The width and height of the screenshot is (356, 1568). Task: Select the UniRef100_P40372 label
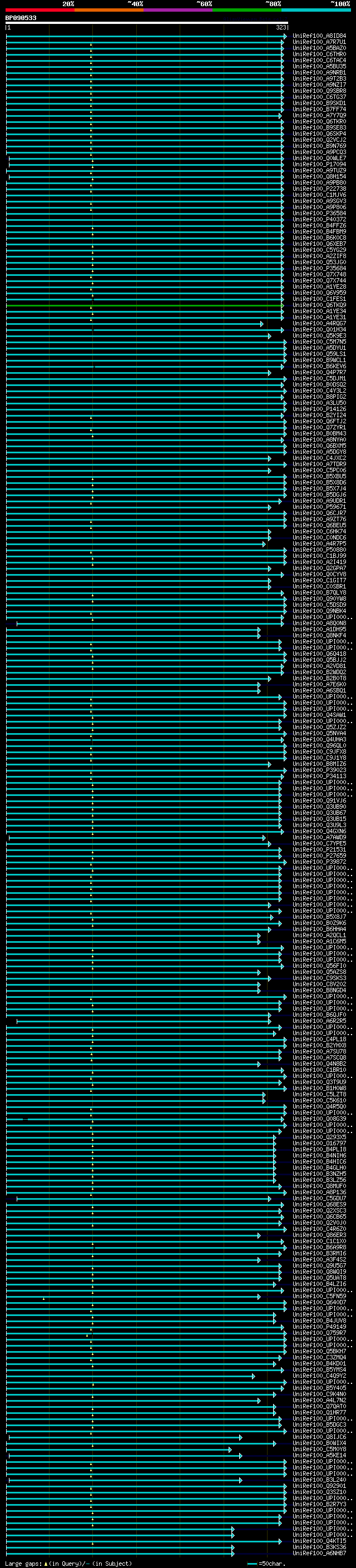coord(319,219)
